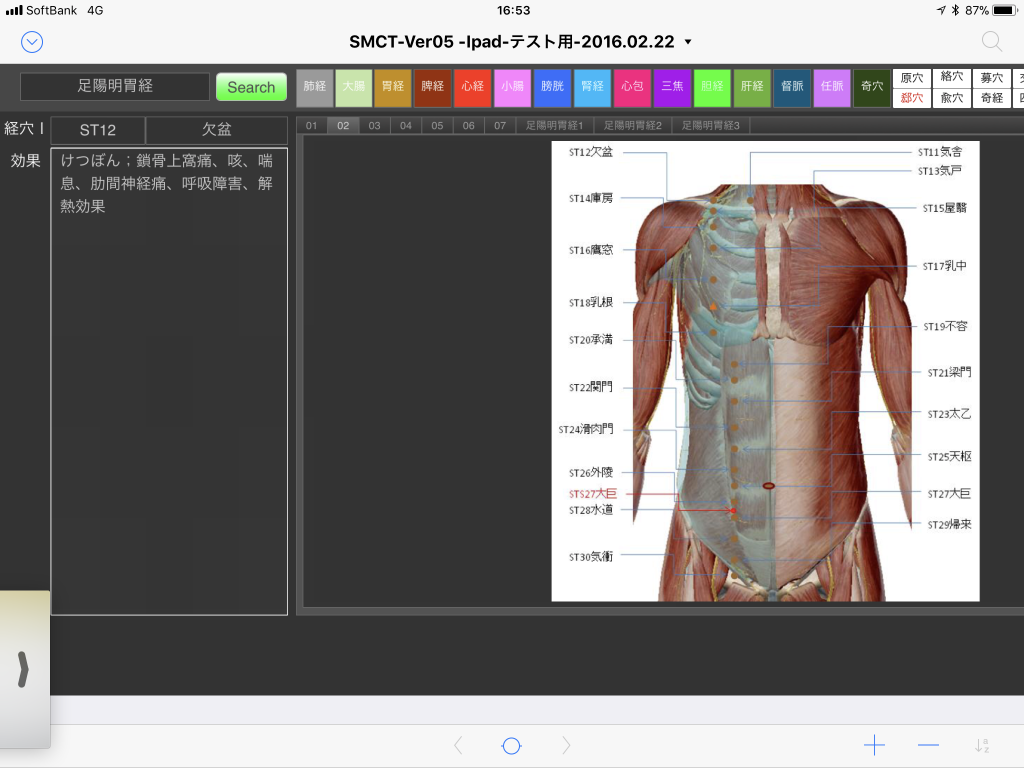This screenshot has height=768, width=1024.
Task: Tap the circle record-slider icon in bottom bar
Action: tap(511, 746)
